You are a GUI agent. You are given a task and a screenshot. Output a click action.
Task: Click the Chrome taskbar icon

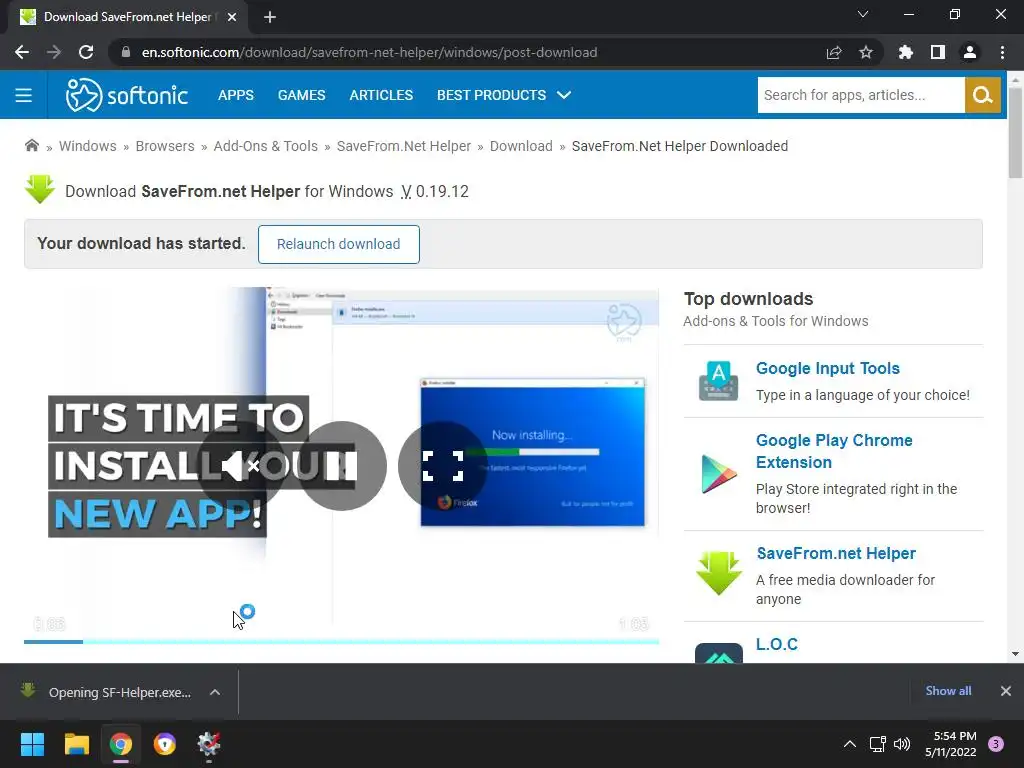tap(121, 744)
